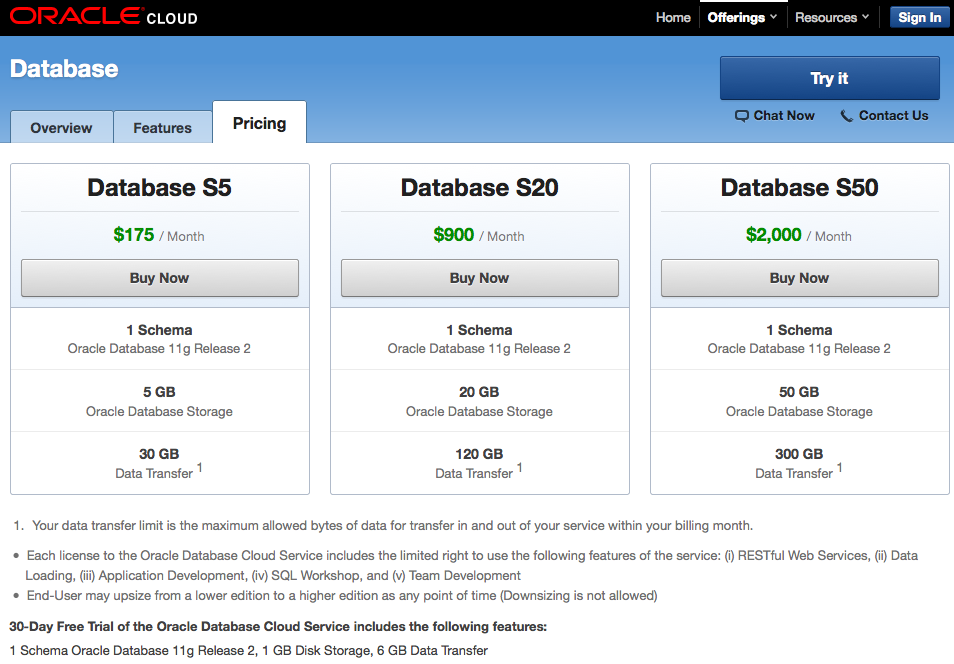
Task: Switch to the Overview tab
Action: pyautogui.click(x=61, y=127)
